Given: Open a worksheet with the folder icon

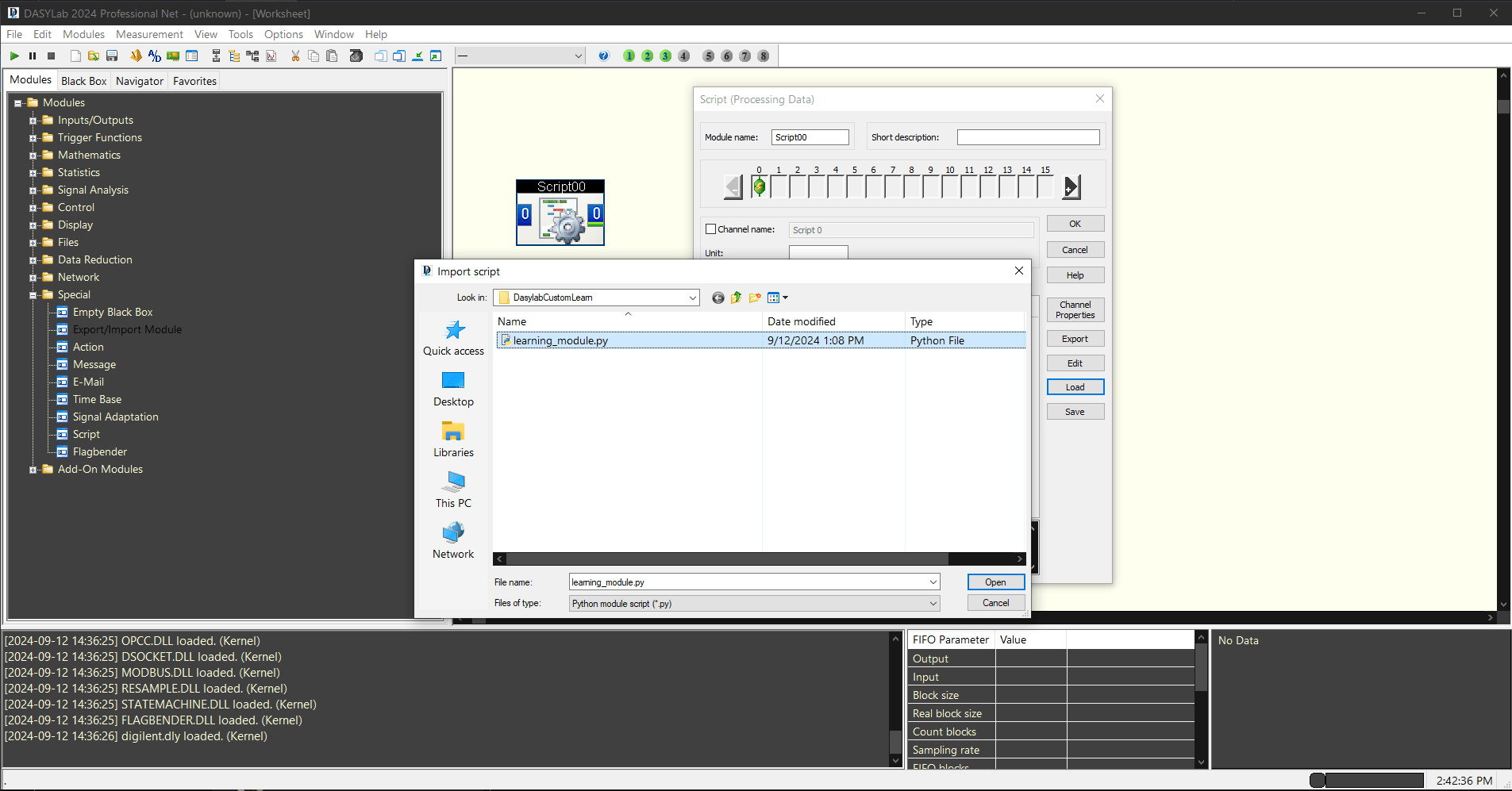Looking at the screenshot, I should [x=94, y=56].
